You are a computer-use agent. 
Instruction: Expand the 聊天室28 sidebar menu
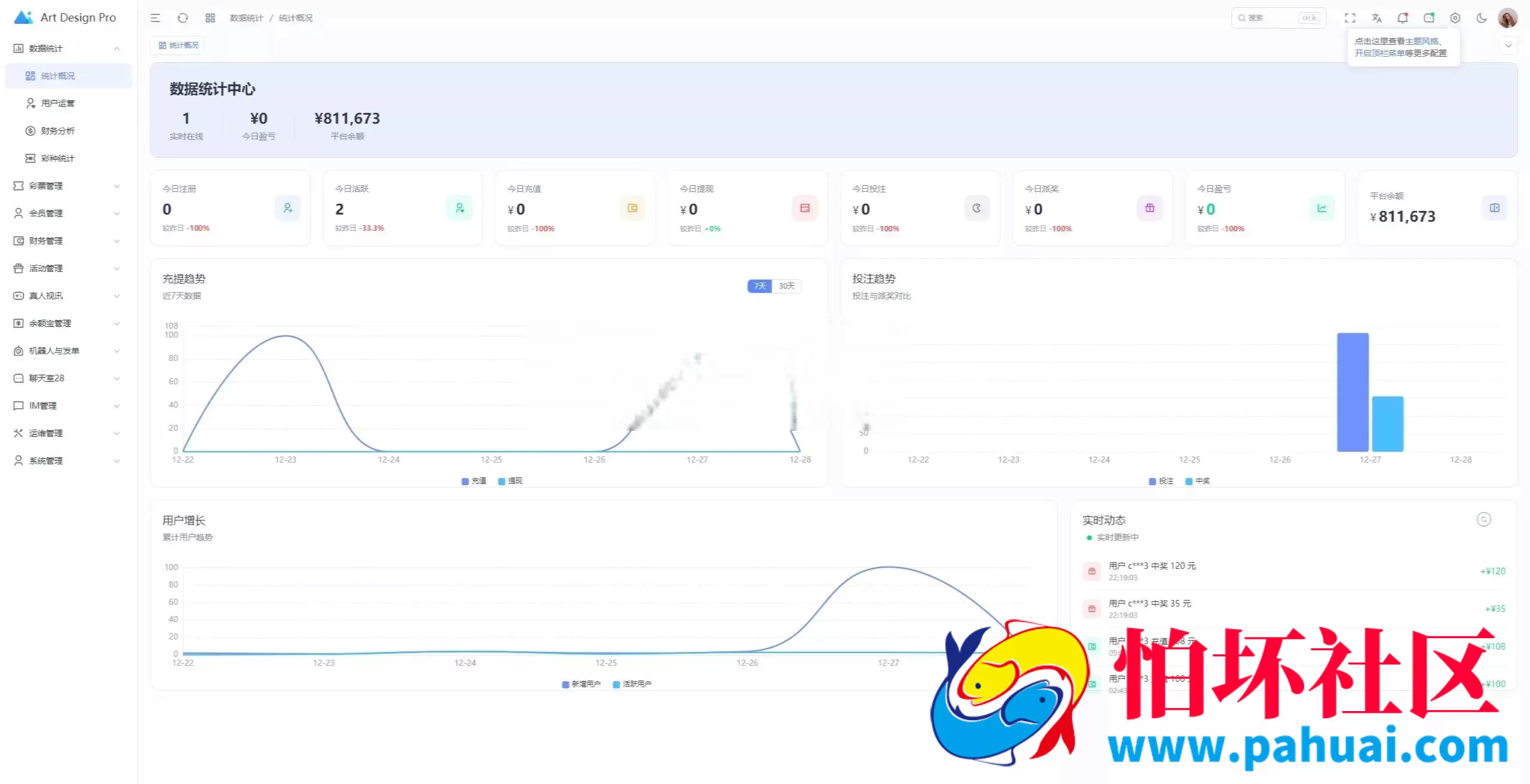click(x=68, y=378)
